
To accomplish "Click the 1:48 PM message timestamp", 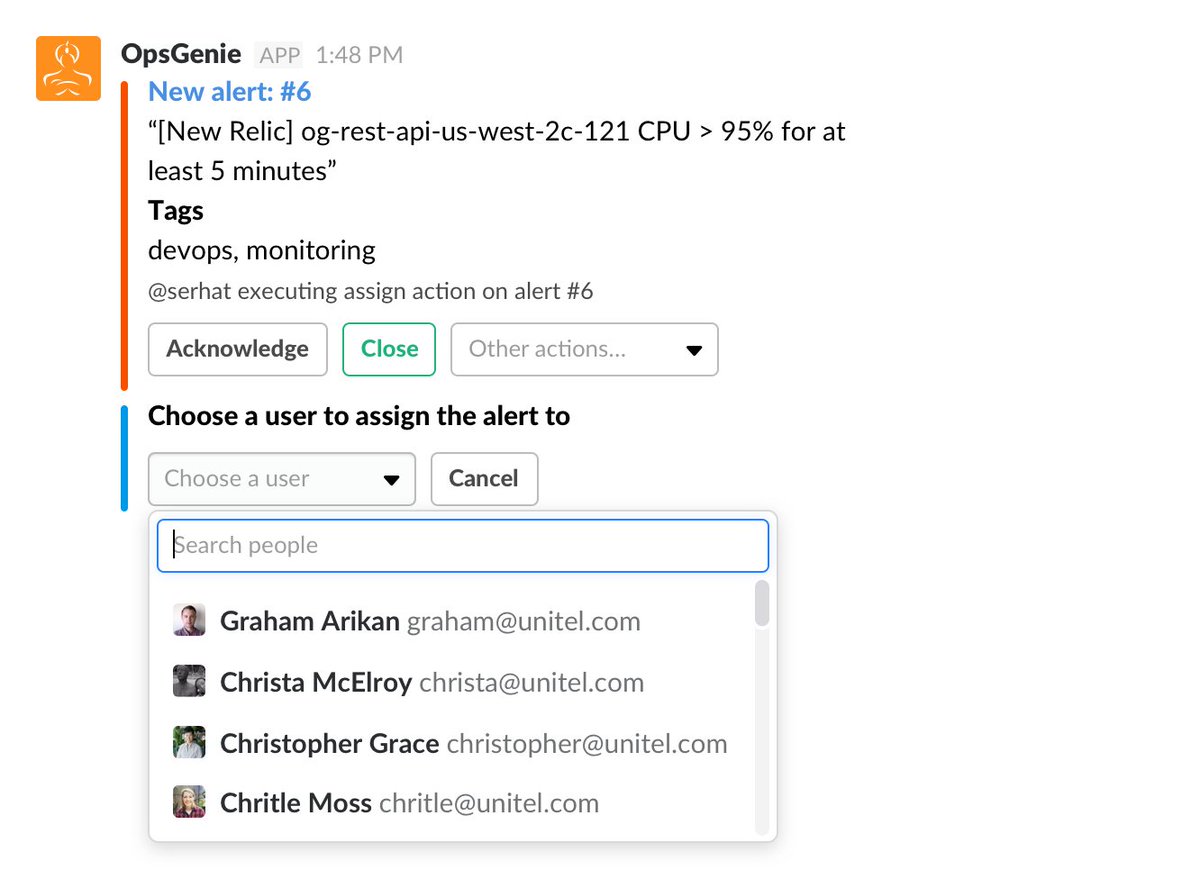I will pyautogui.click(x=359, y=55).
